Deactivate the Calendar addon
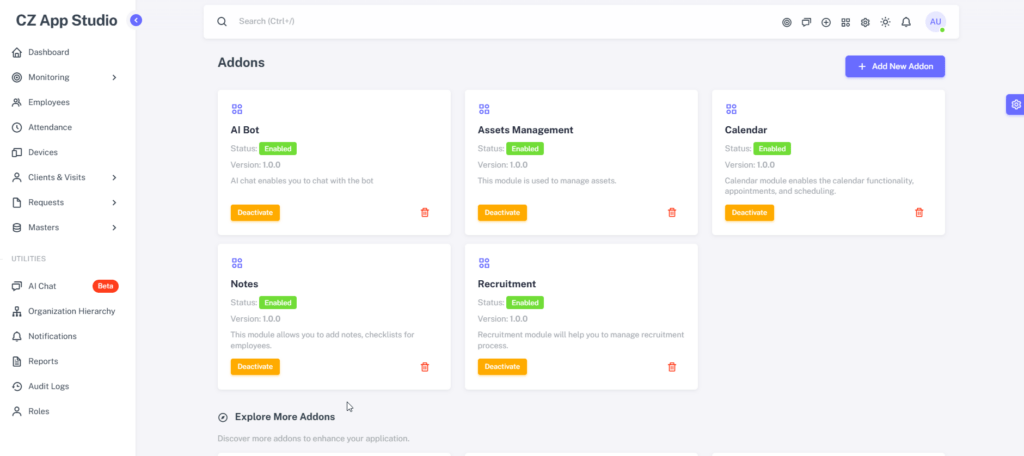This screenshot has width=1024, height=456. pos(750,213)
